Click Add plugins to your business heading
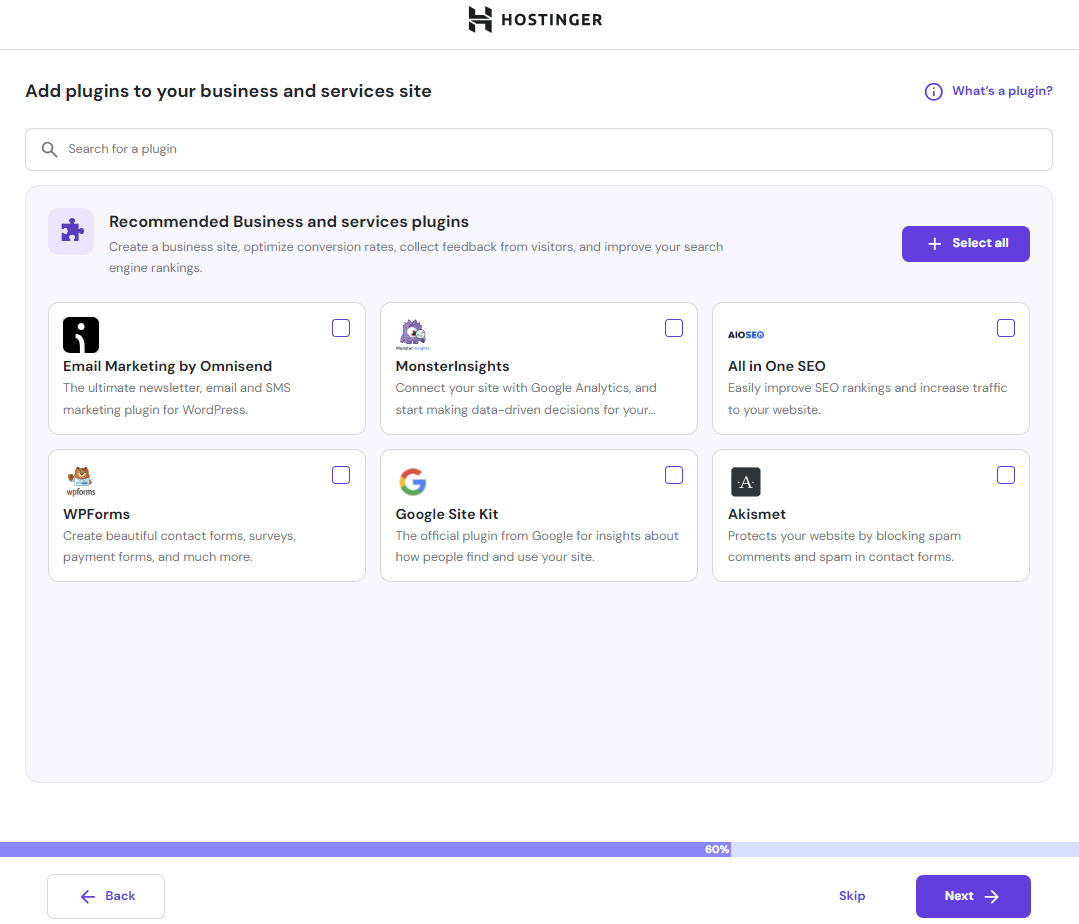The width and height of the screenshot is (1079, 924). pos(228,91)
